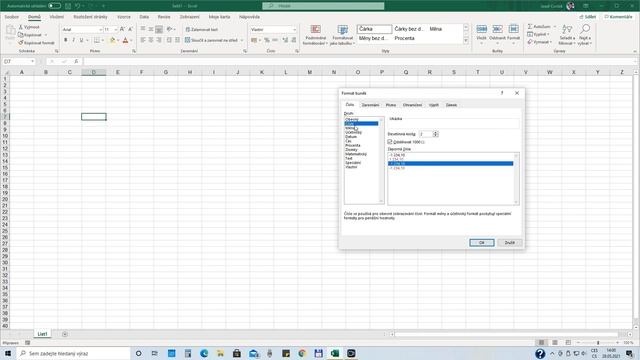The image size is (640, 360).
Task: Open the Soubor menu
Action: tap(11, 17)
